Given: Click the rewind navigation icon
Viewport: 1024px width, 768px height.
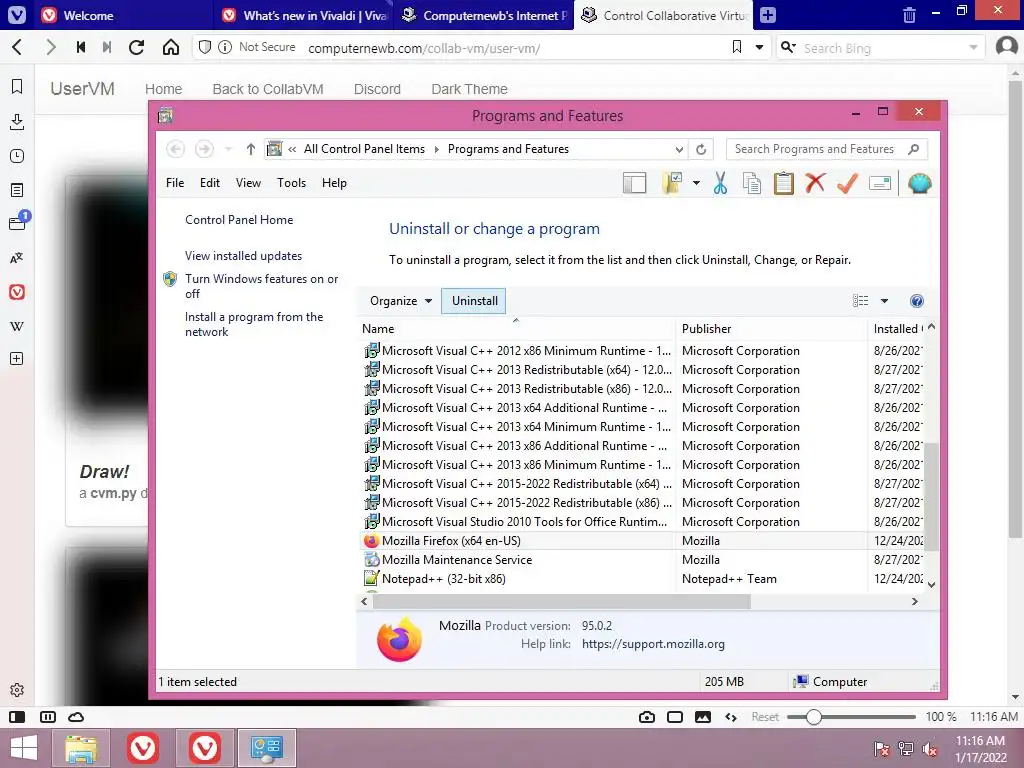Looking at the screenshot, I should tap(81, 47).
